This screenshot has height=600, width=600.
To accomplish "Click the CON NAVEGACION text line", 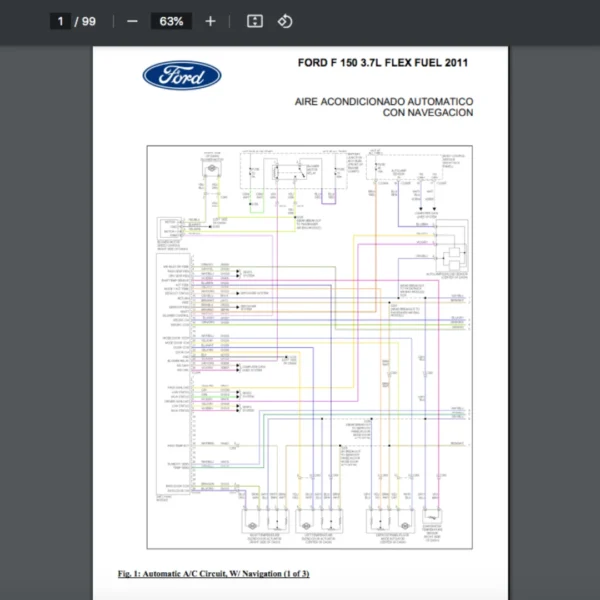I will point(428,112).
